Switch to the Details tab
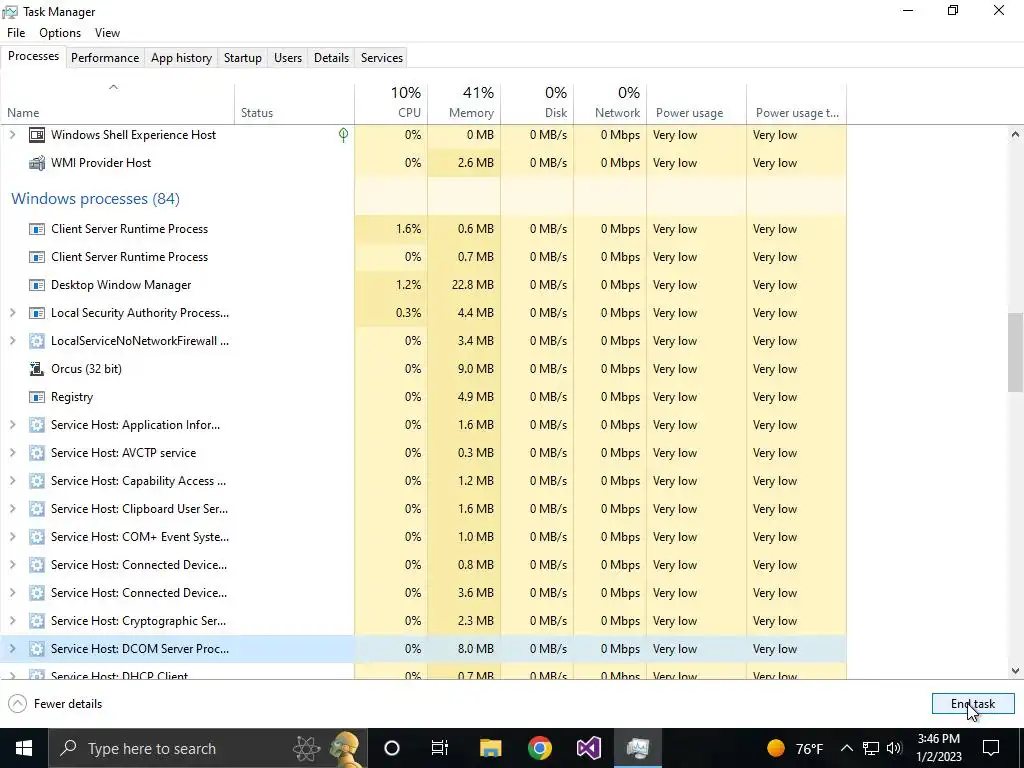The height and width of the screenshot is (768, 1024). coord(331,58)
